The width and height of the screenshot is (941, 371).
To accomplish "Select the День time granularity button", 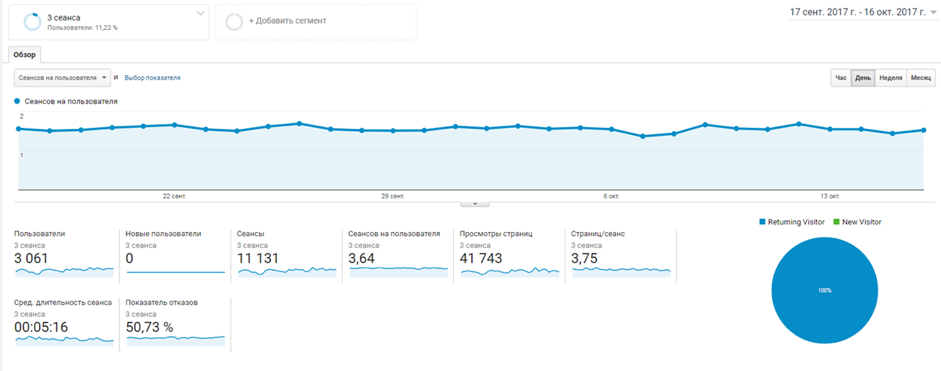I will 863,78.
